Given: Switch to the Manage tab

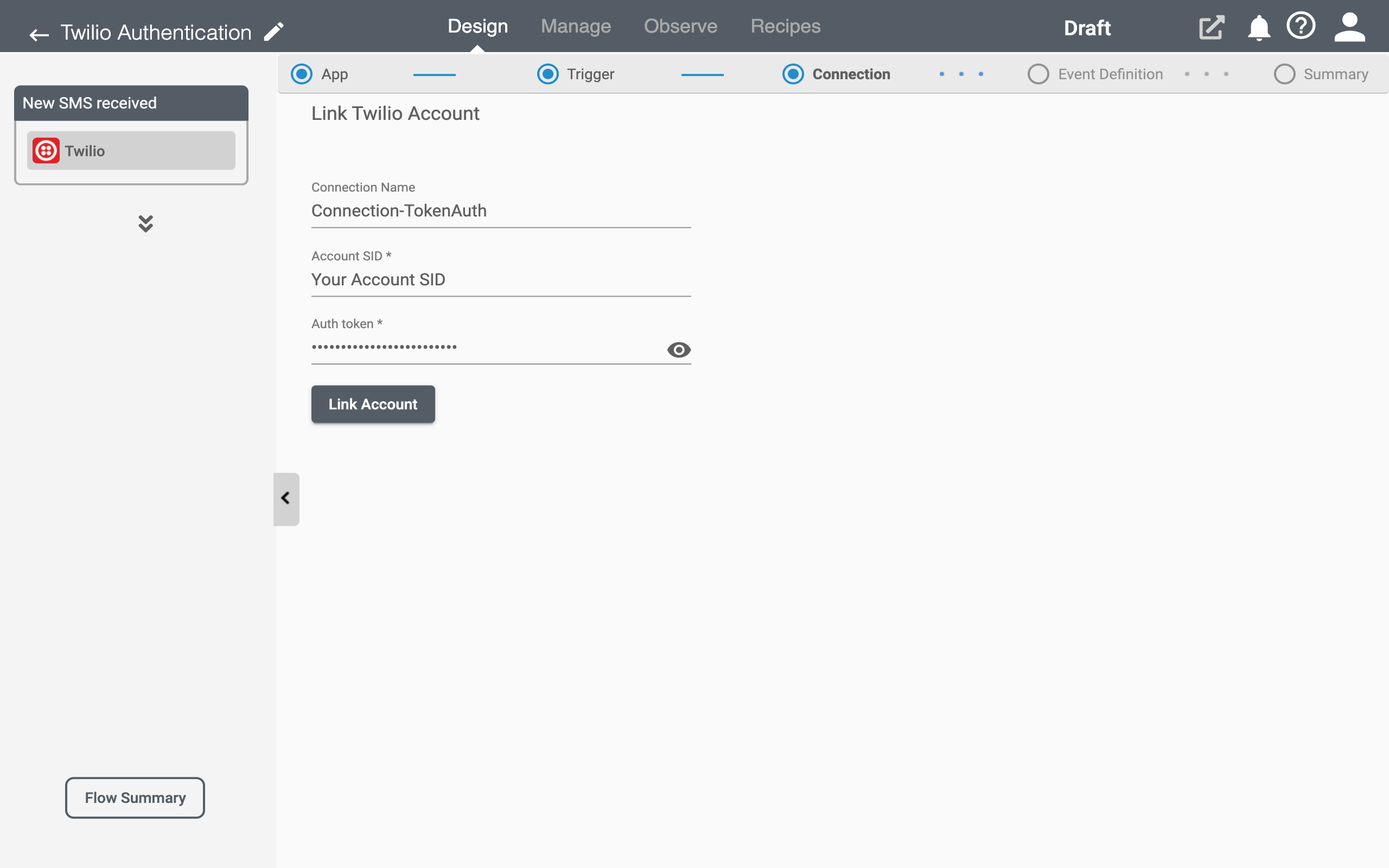Looking at the screenshot, I should (x=576, y=27).
